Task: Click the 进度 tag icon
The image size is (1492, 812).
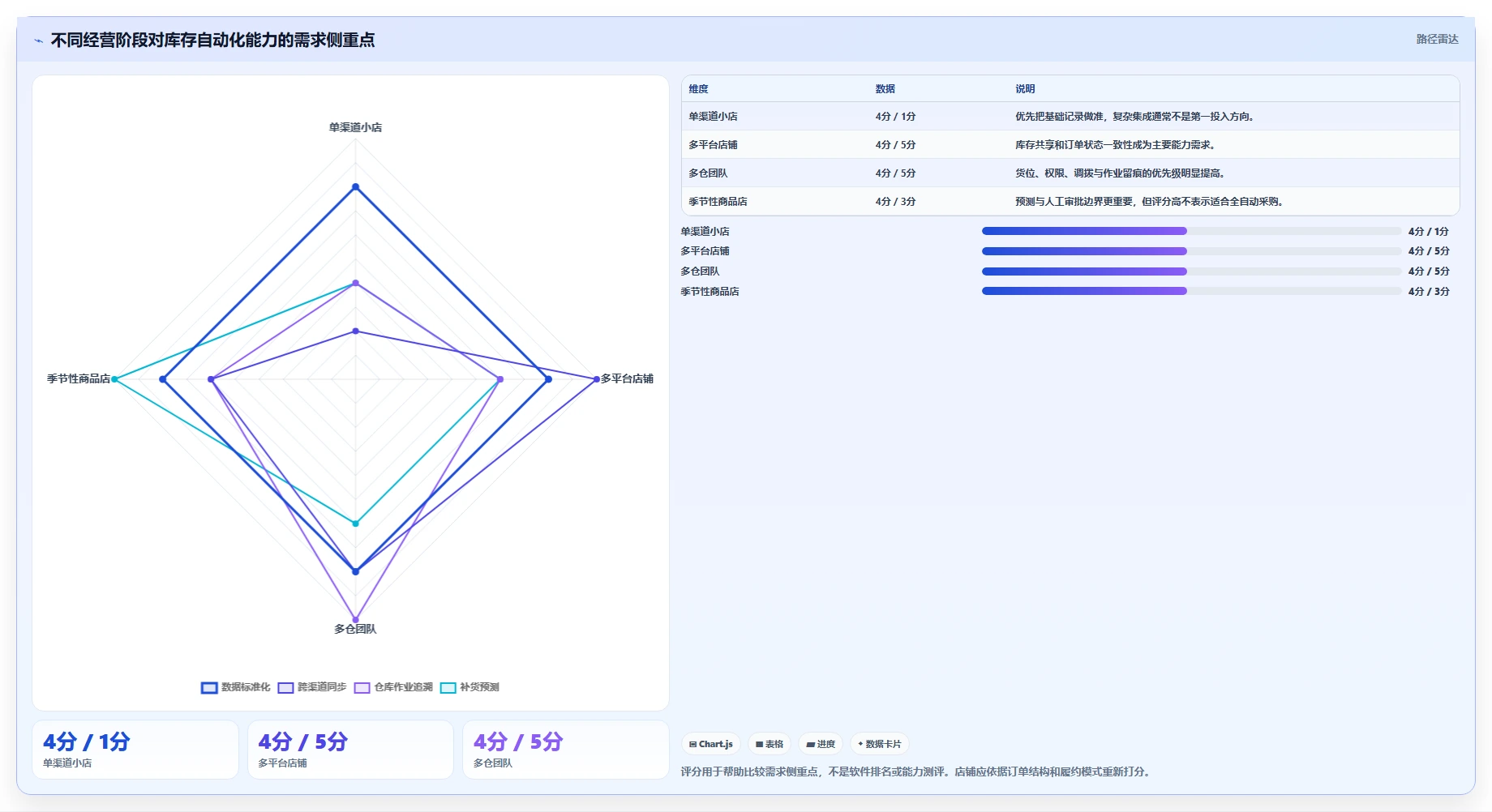Action: (x=810, y=744)
